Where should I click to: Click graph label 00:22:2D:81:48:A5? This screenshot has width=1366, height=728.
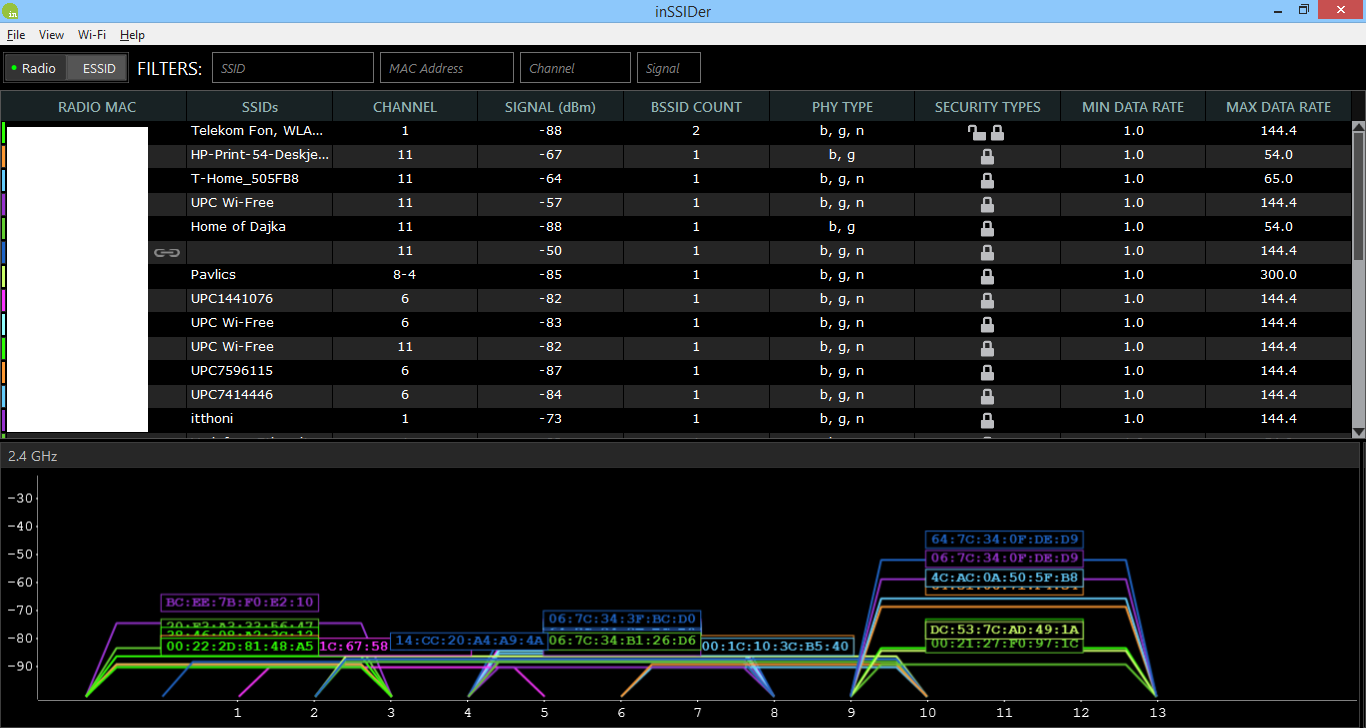(x=240, y=646)
